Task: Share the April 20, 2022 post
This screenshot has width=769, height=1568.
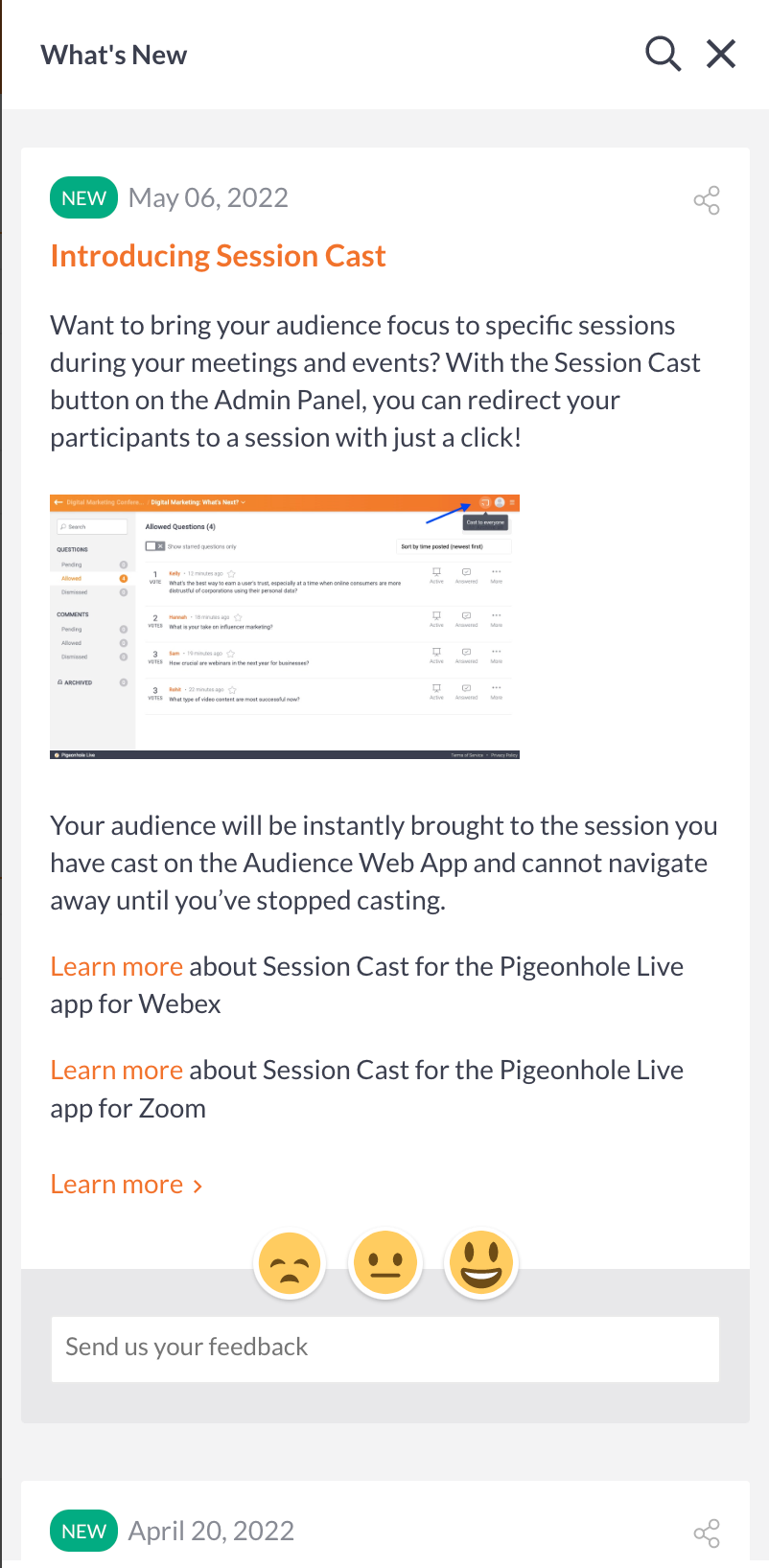Action: [707, 1533]
